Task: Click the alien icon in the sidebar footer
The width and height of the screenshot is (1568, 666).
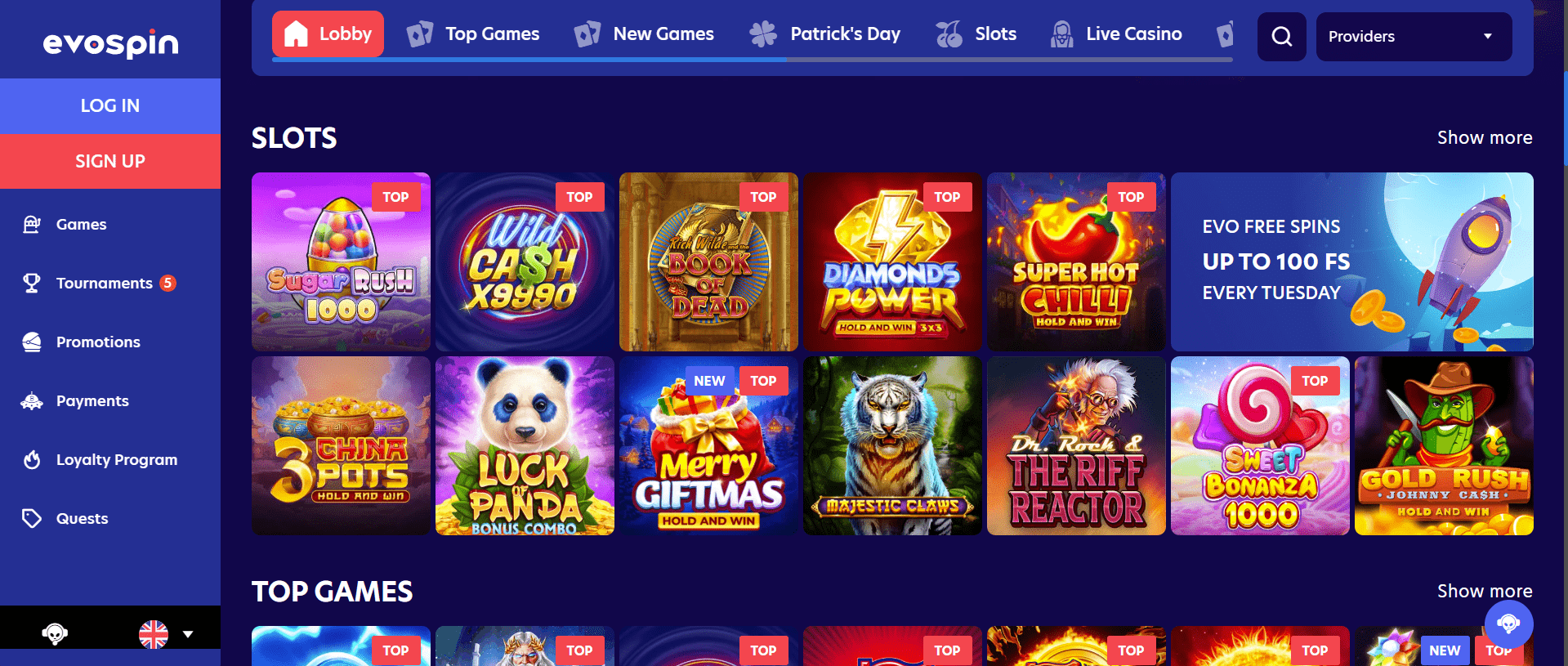Action: 55,633
